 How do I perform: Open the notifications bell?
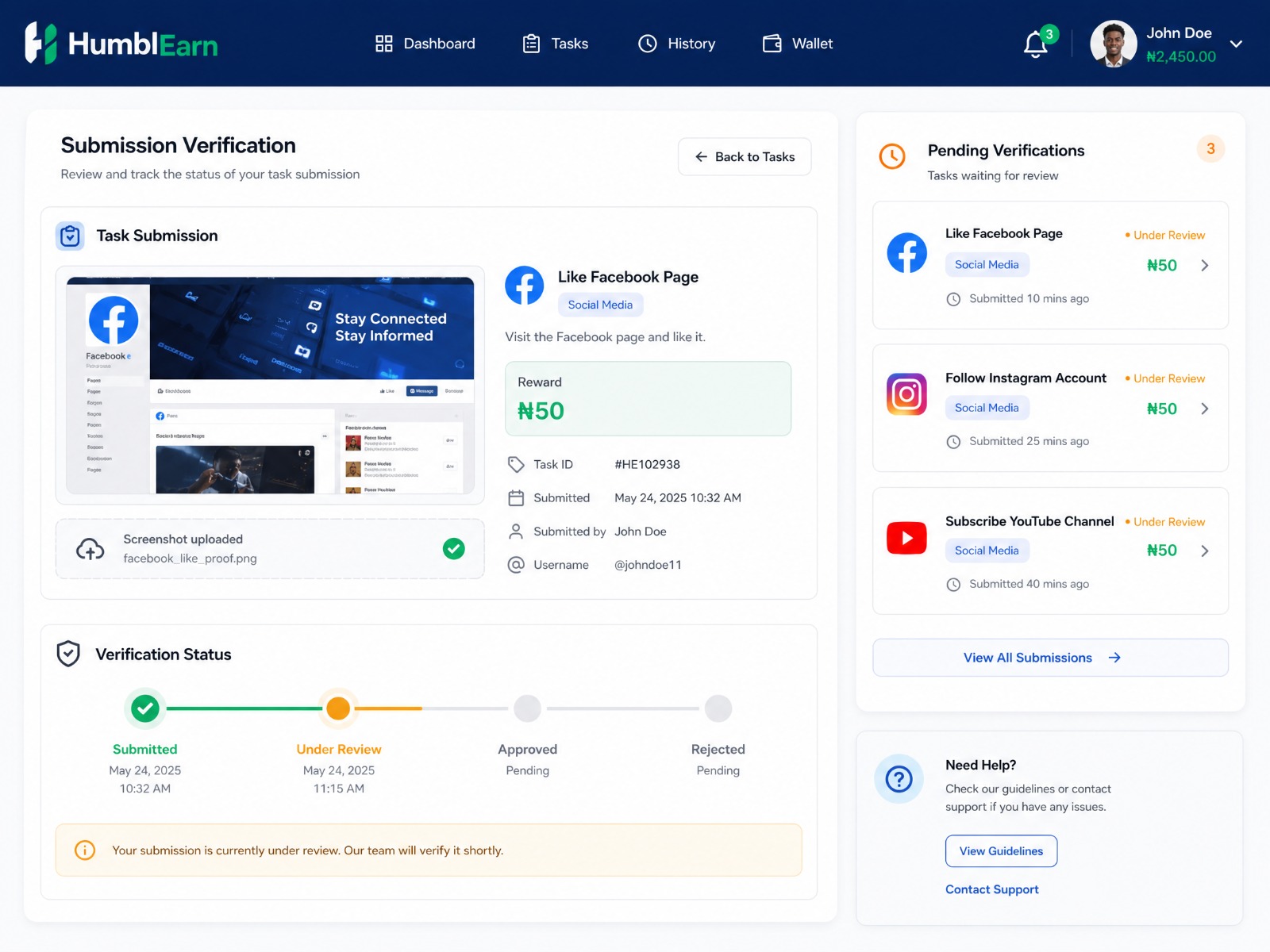pos(1036,44)
